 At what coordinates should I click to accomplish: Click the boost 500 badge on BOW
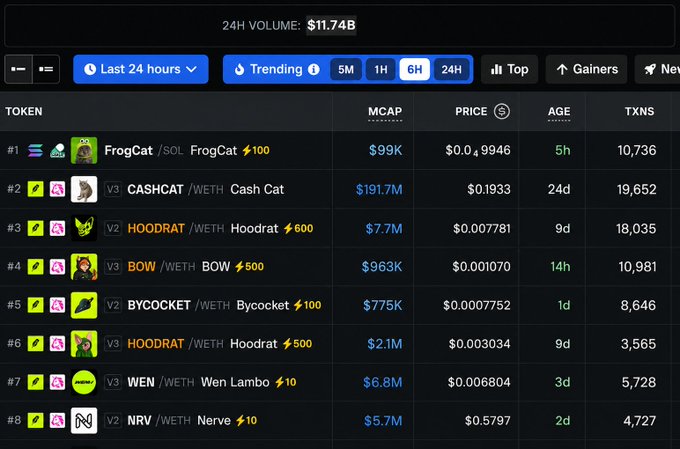249,266
